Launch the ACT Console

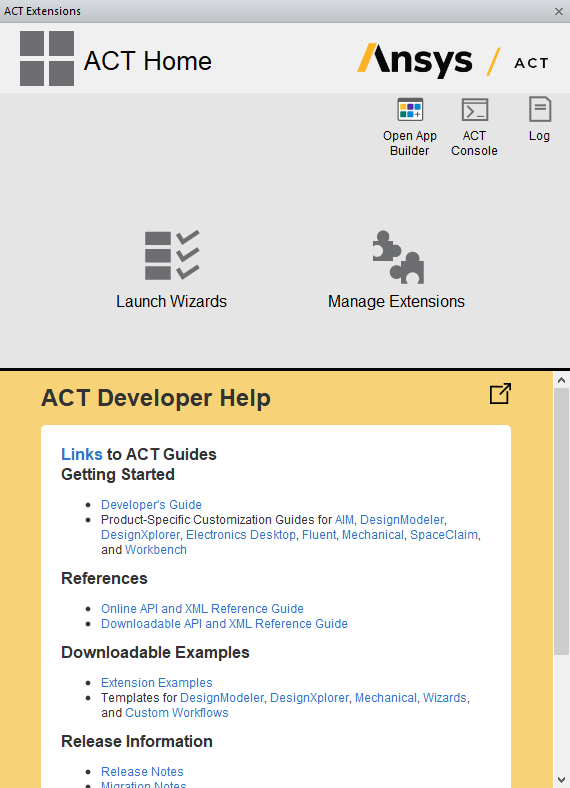pos(474,110)
